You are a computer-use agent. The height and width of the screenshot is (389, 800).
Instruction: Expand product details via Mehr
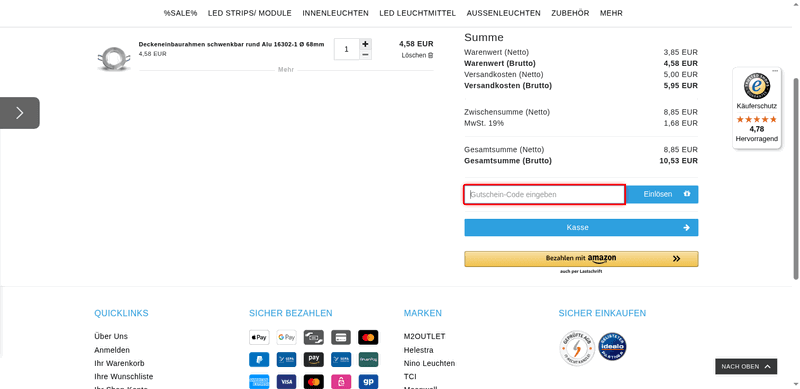point(286,70)
